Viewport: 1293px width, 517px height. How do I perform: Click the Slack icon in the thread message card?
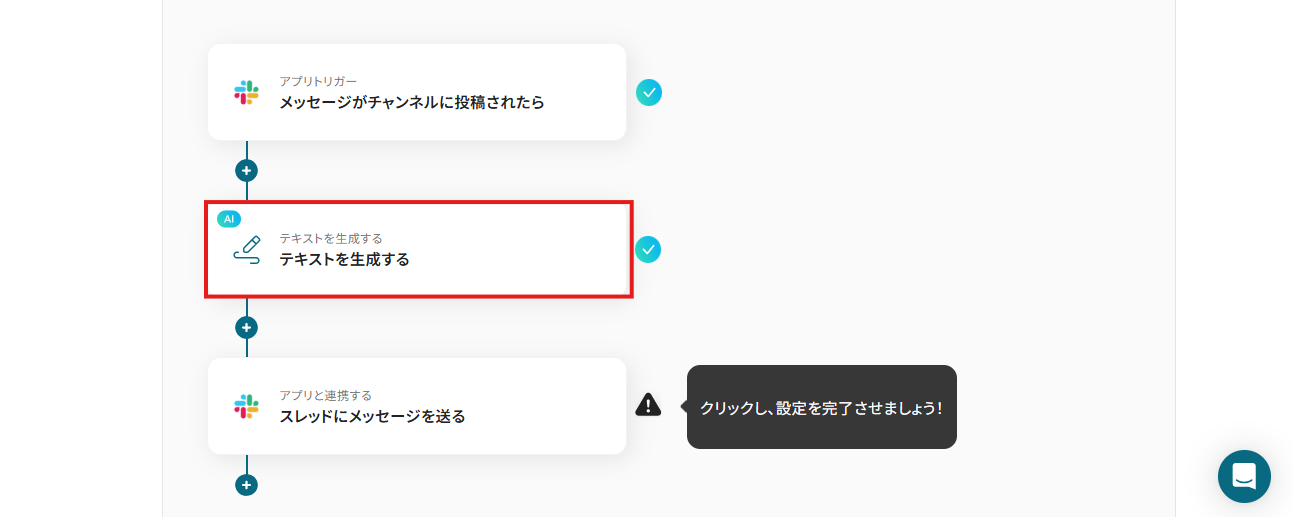pos(246,406)
